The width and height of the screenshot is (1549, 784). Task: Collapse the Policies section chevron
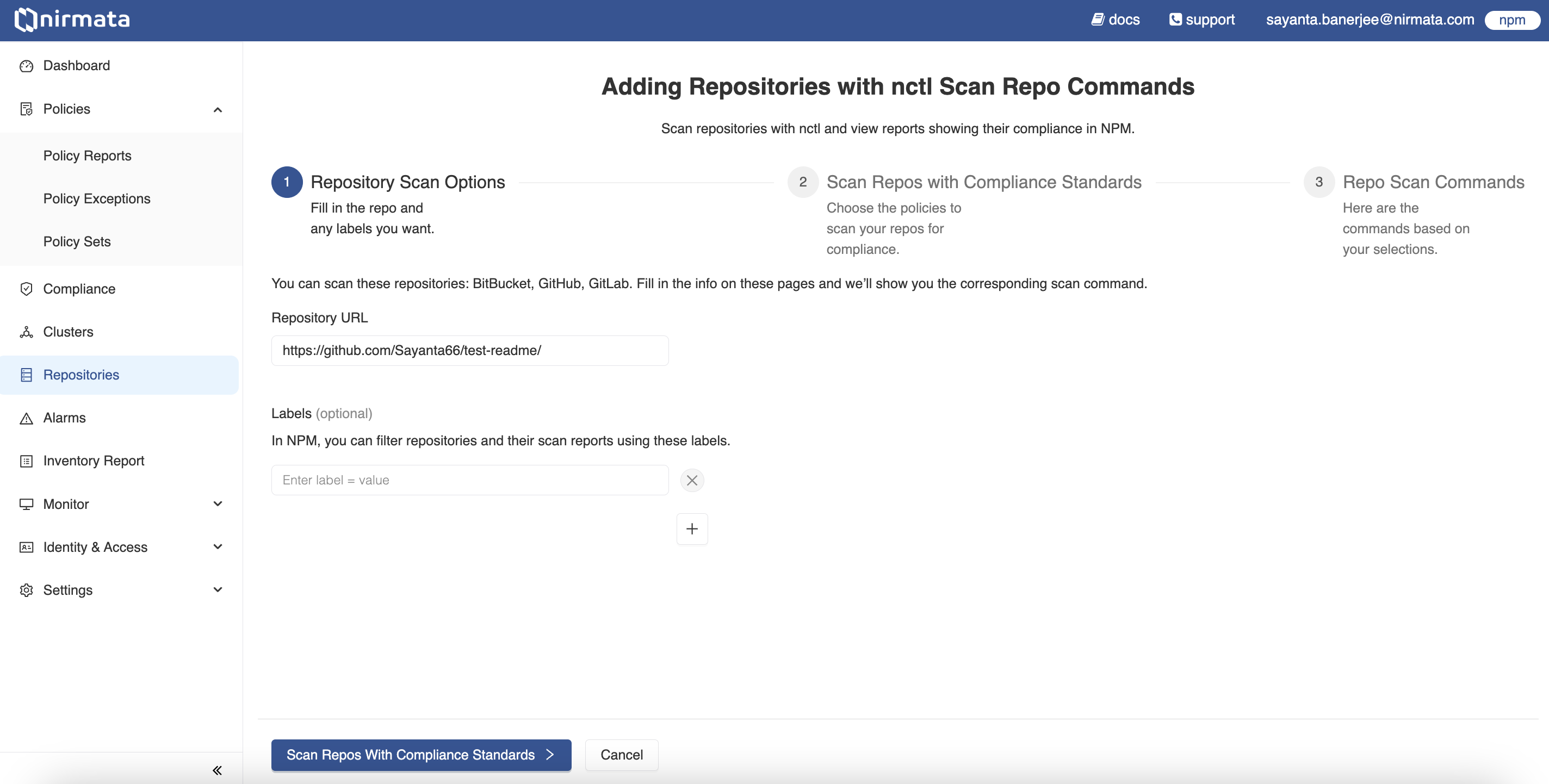pos(218,109)
